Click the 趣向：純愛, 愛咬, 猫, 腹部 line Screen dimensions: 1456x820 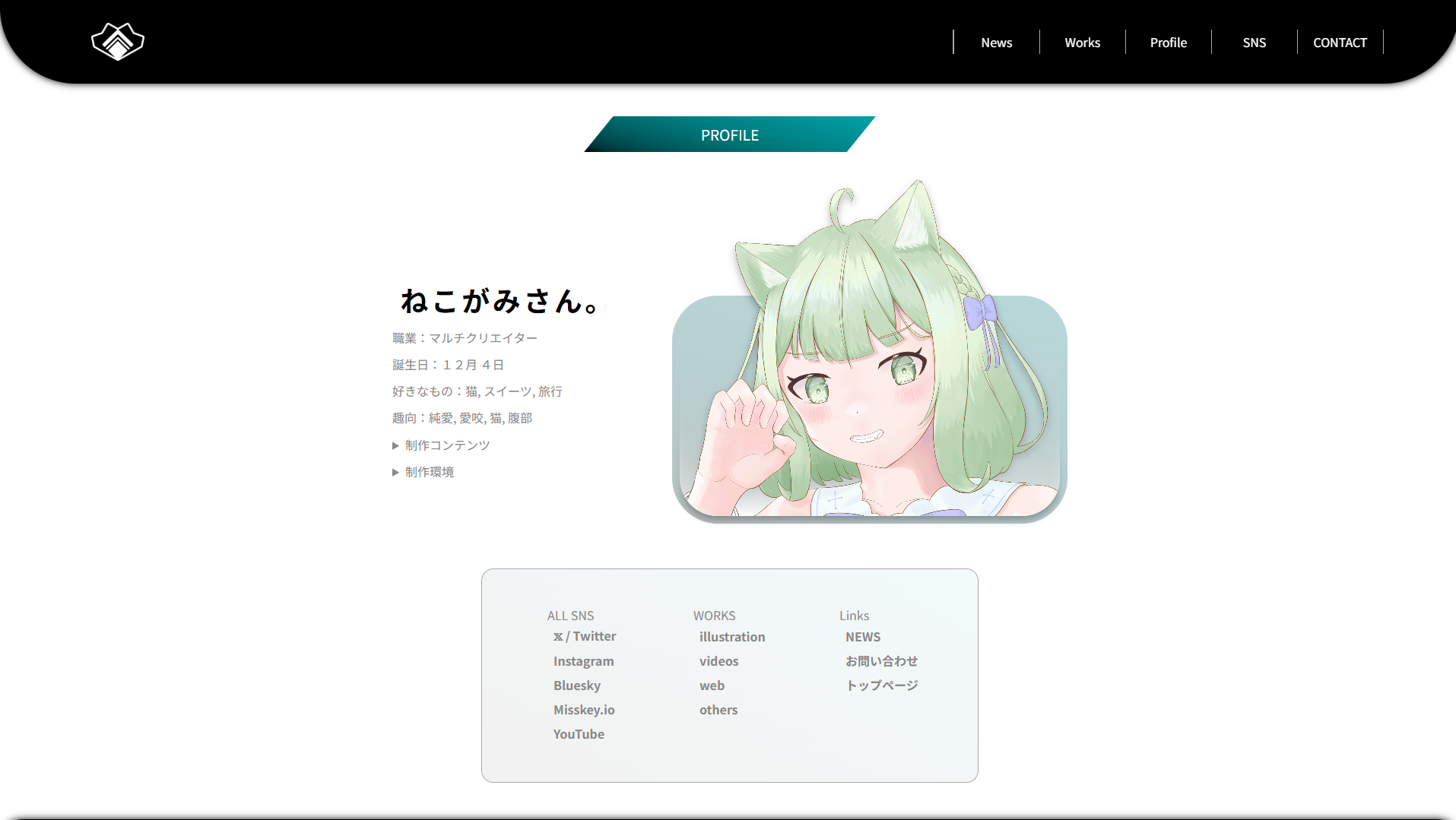point(462,418)
